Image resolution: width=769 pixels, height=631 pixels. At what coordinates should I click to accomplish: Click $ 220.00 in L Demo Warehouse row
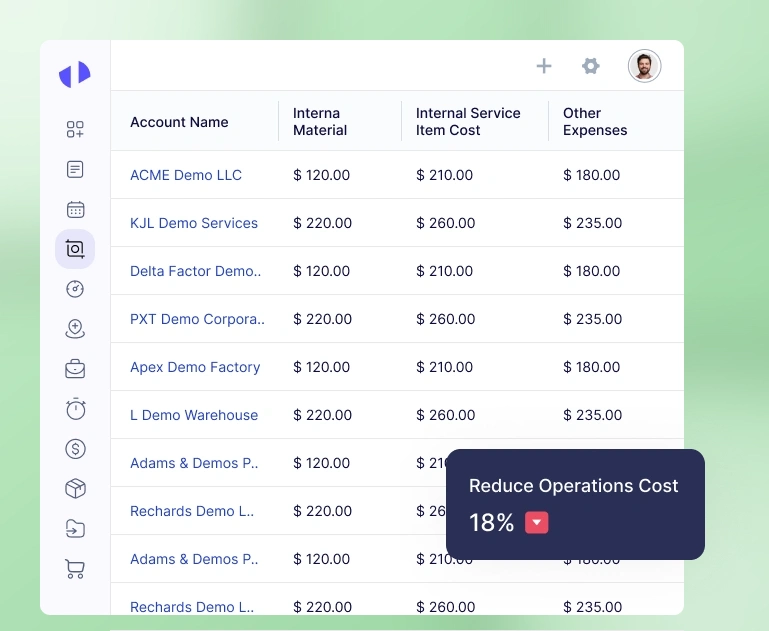[322, 415]
